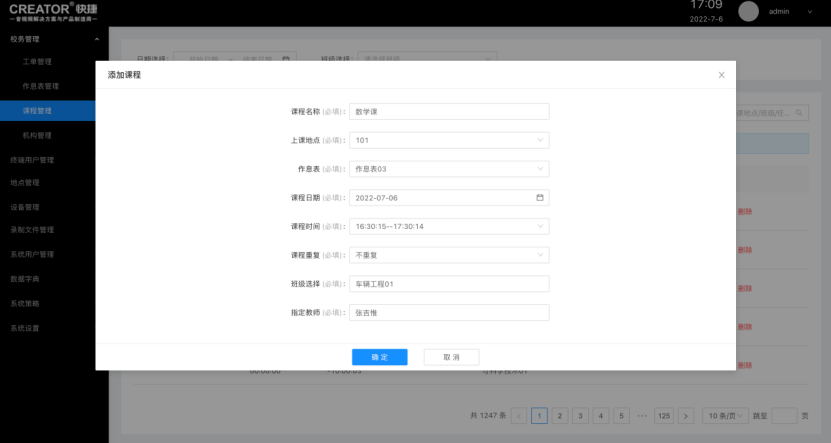Open 地点管理 in the sidebar

click(25, 182)
